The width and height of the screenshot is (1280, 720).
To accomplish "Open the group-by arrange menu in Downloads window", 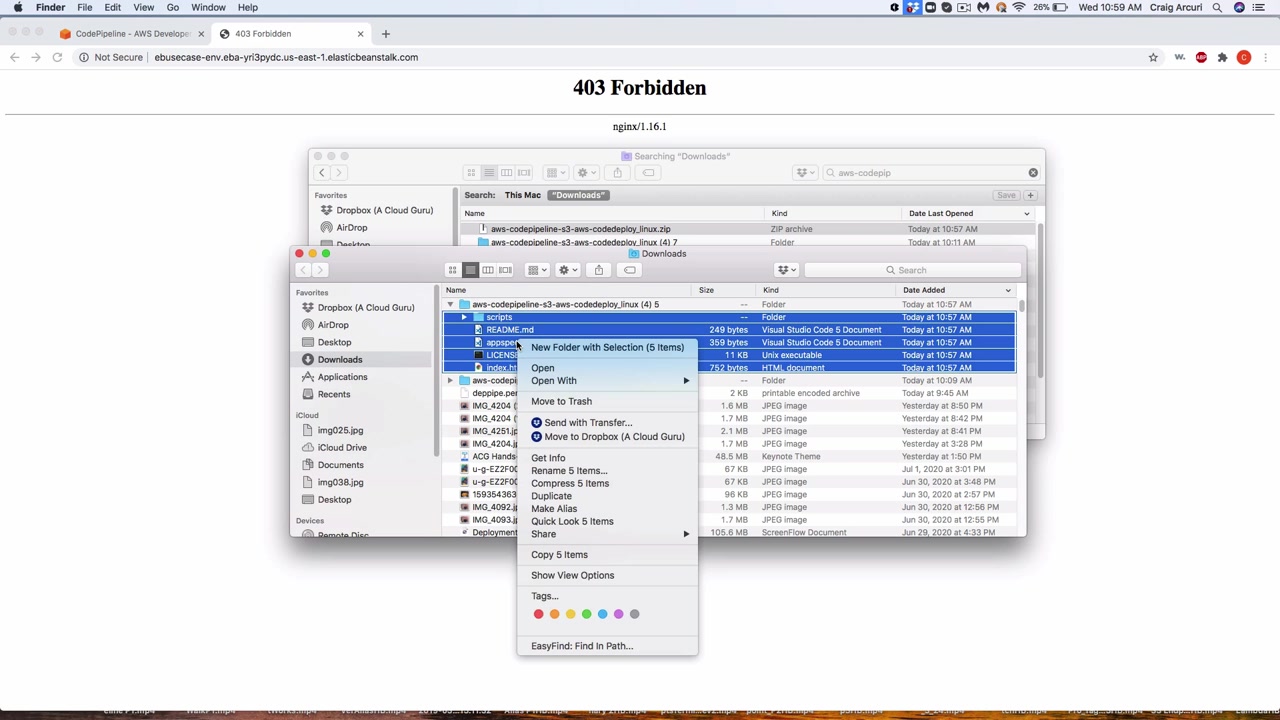I will (x=537, y=270).
